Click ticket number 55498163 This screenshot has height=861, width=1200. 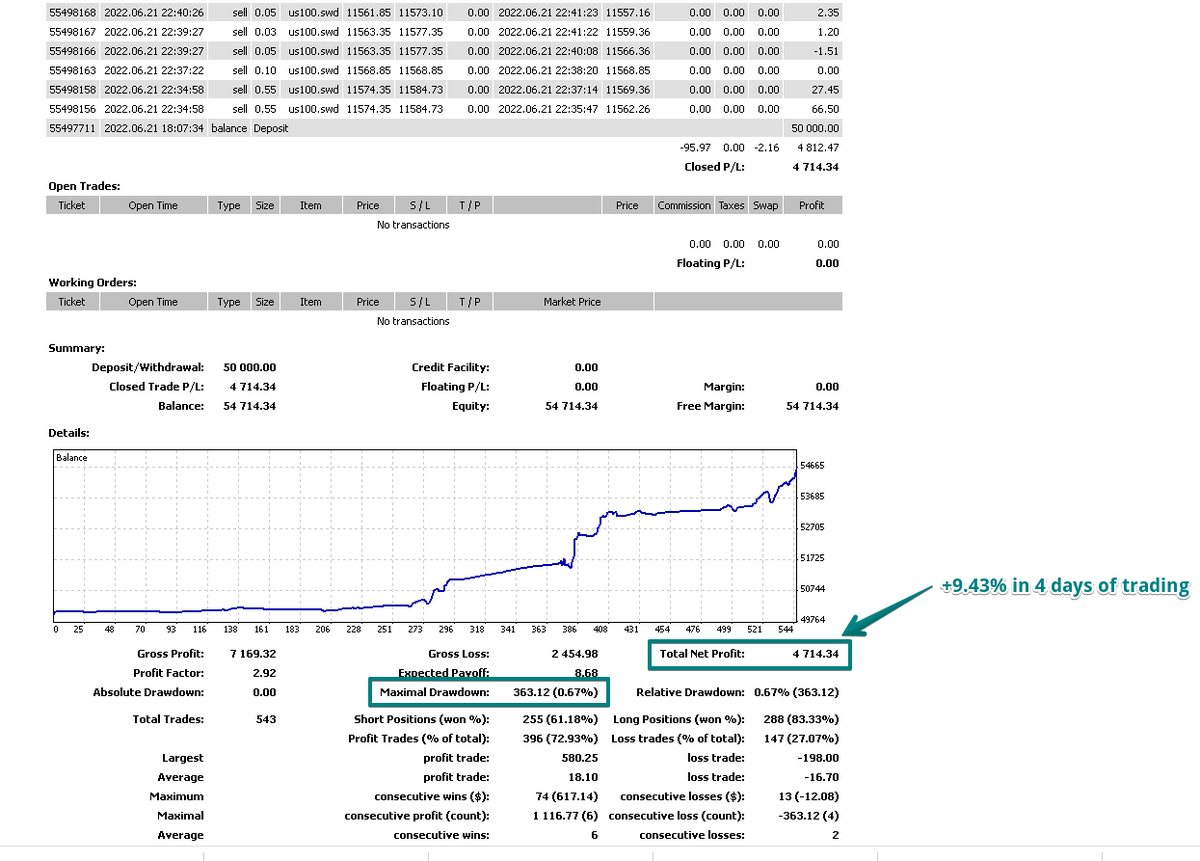coord(72,71)
